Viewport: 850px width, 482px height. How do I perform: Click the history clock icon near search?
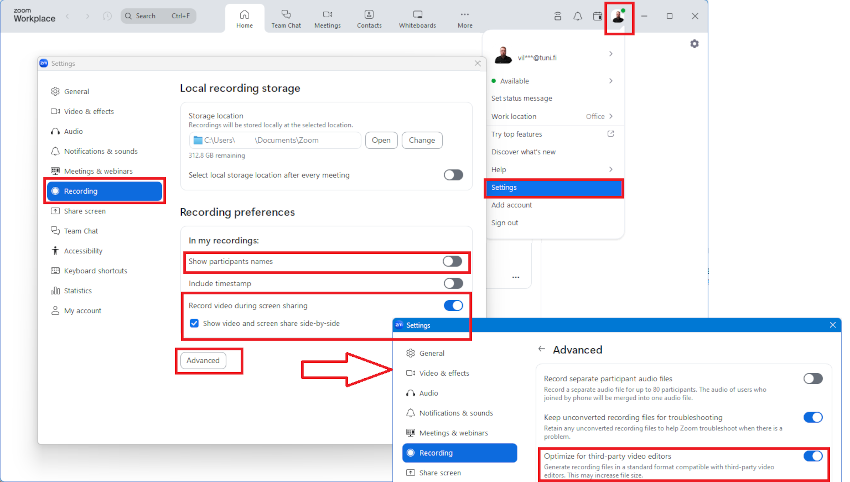click(108, 16)
